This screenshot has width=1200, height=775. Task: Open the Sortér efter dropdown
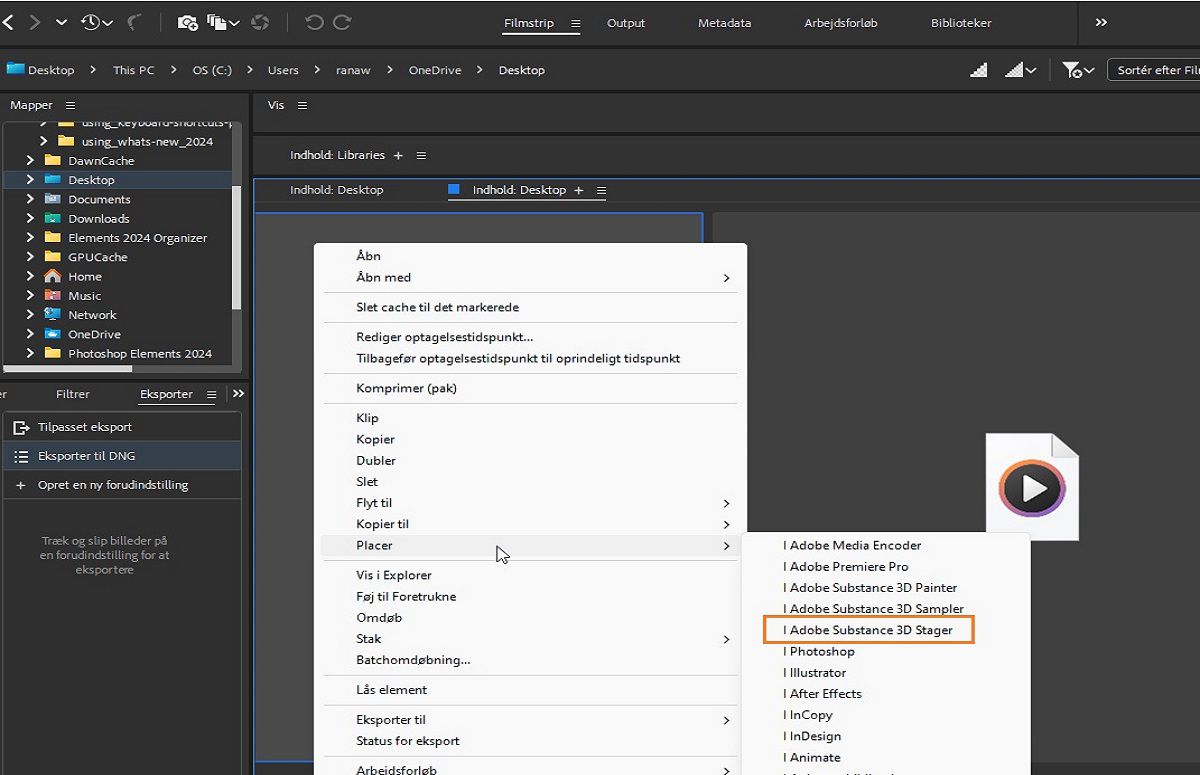tap(1156, 70)
